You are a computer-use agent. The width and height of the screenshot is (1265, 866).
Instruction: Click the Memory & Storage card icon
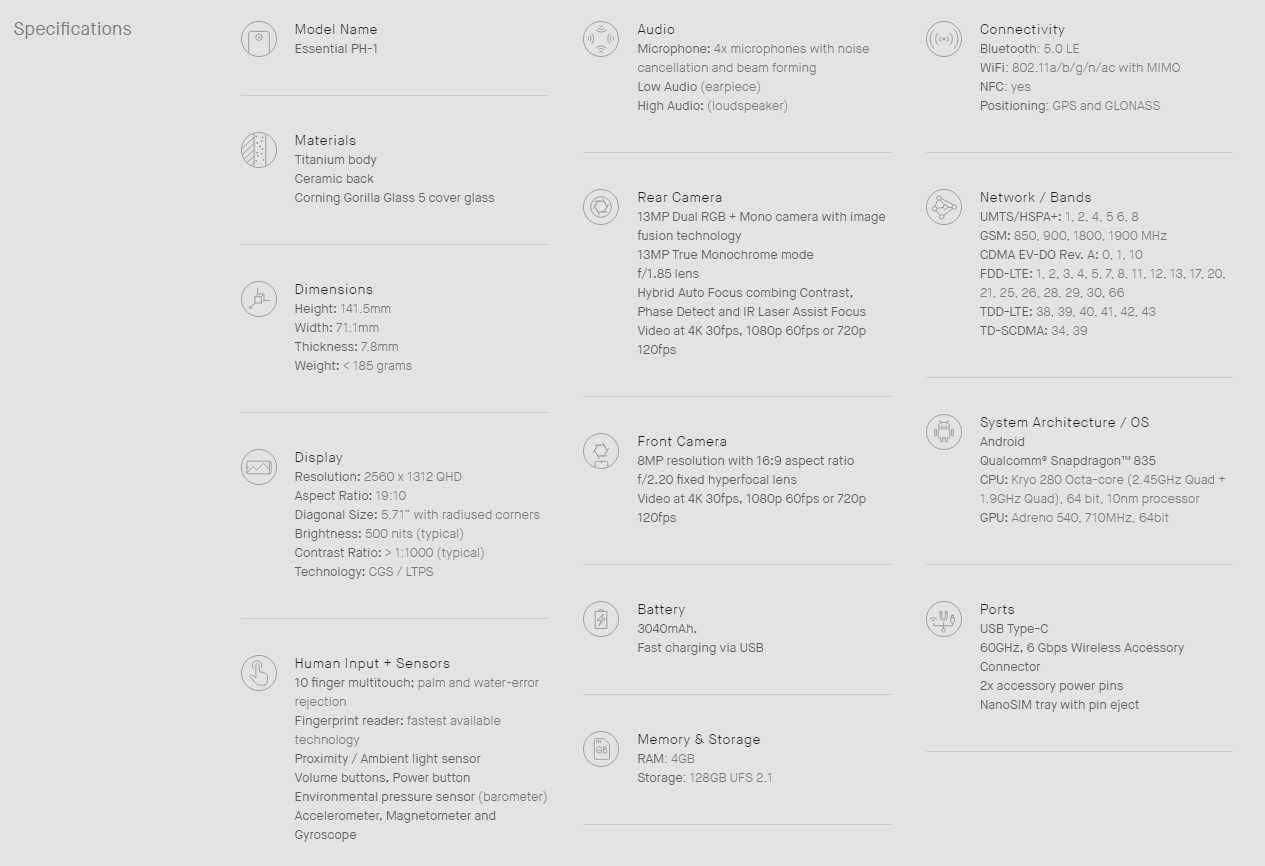coord(601,749)
